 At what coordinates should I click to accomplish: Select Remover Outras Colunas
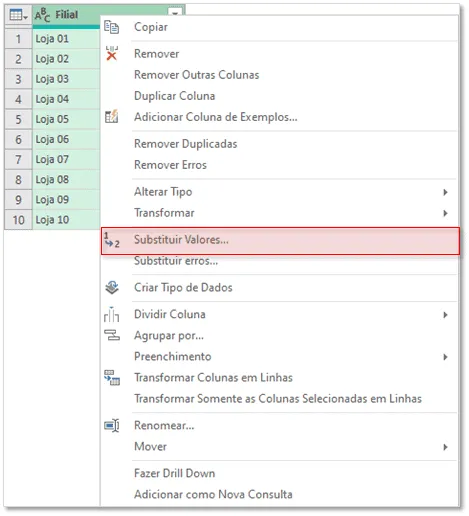click(x=196, y=75)
